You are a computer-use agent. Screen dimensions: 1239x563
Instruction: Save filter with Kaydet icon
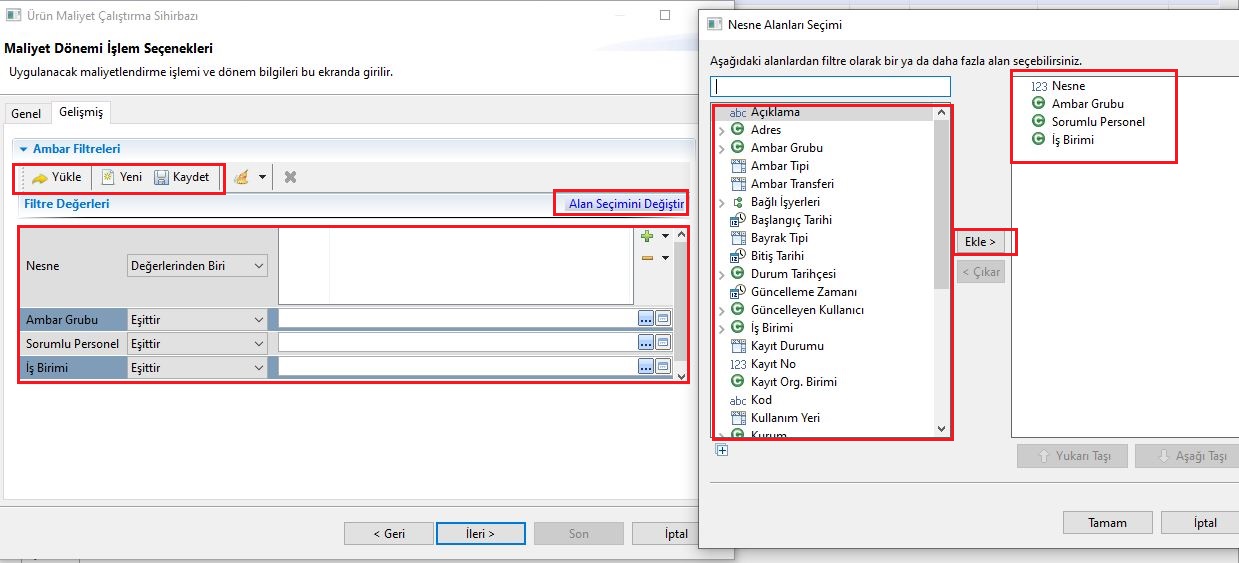(161, 177)
